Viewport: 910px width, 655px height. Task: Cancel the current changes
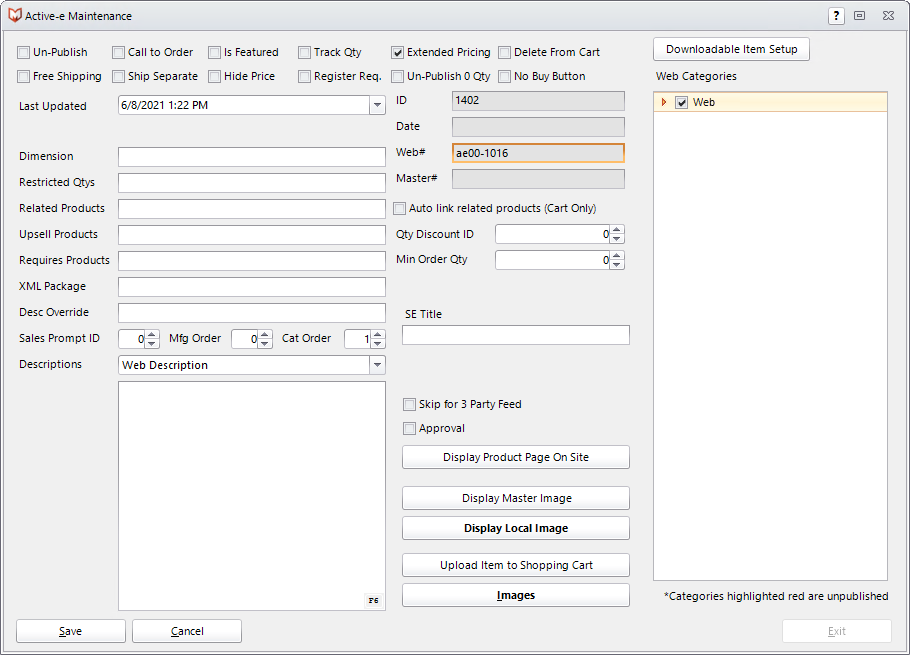click(187, 631)
